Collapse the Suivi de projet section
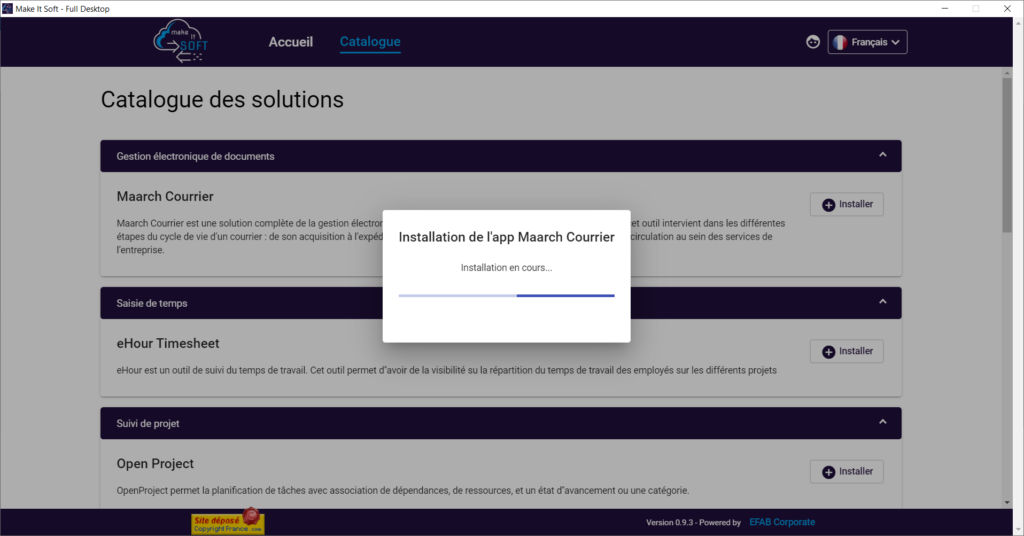The height and width of the screenshot is (536, 1024). (882, 422)
